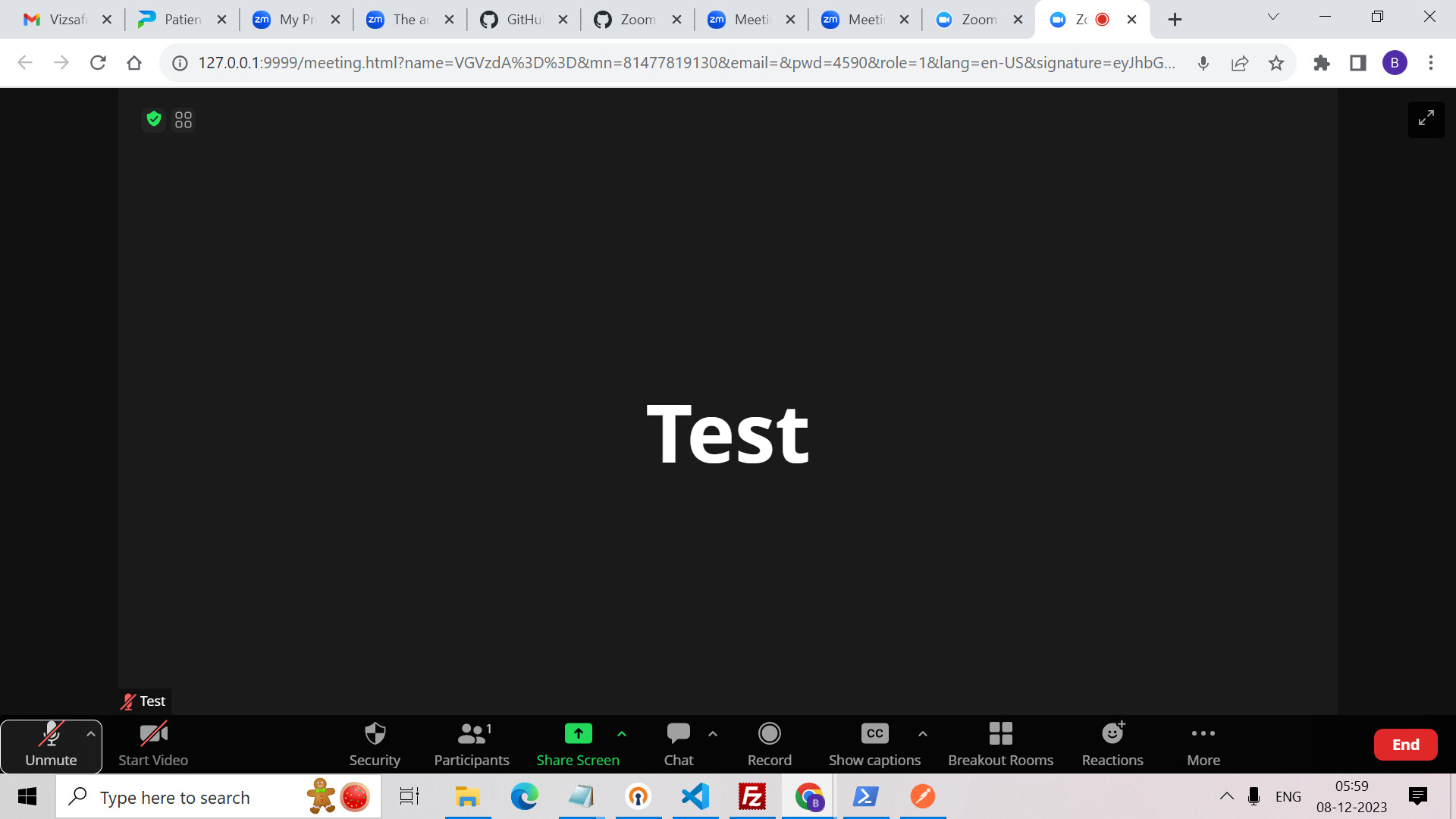Toggle Show captions CC button
Viewport: 1456px width, 819px height.
pos(874,743)
